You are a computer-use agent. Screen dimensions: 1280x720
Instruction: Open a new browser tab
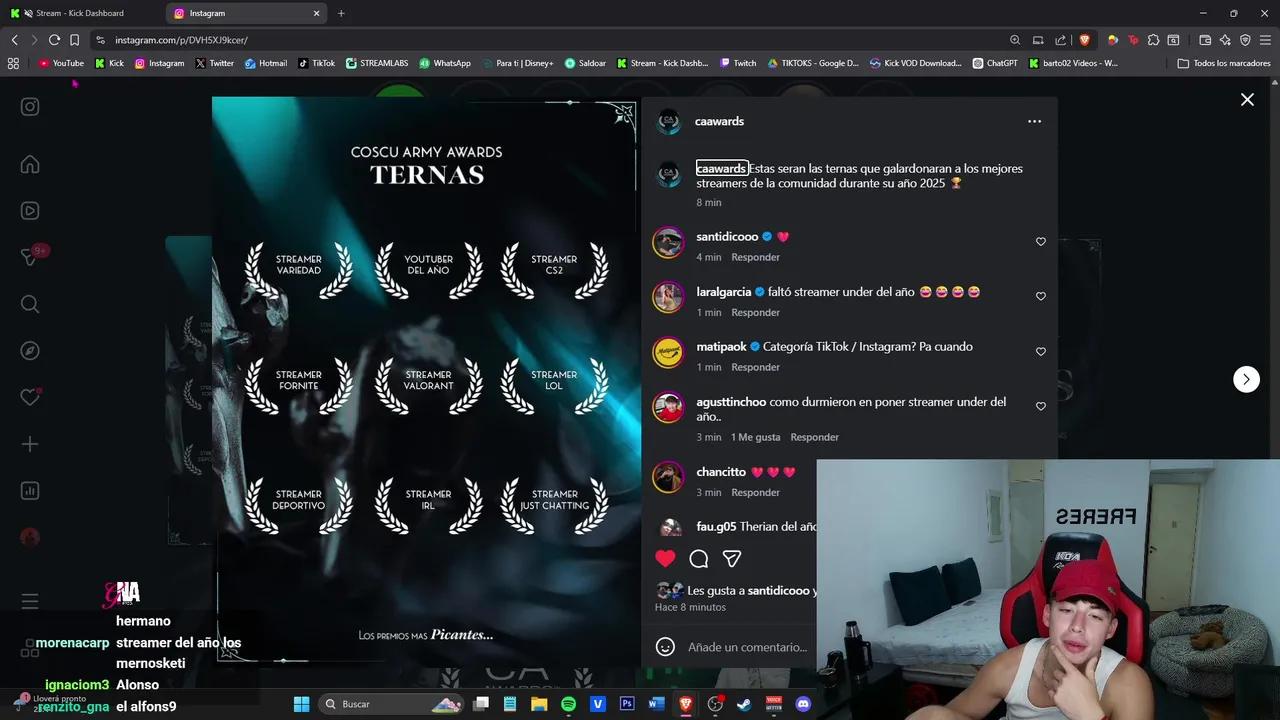click(341, 13)
